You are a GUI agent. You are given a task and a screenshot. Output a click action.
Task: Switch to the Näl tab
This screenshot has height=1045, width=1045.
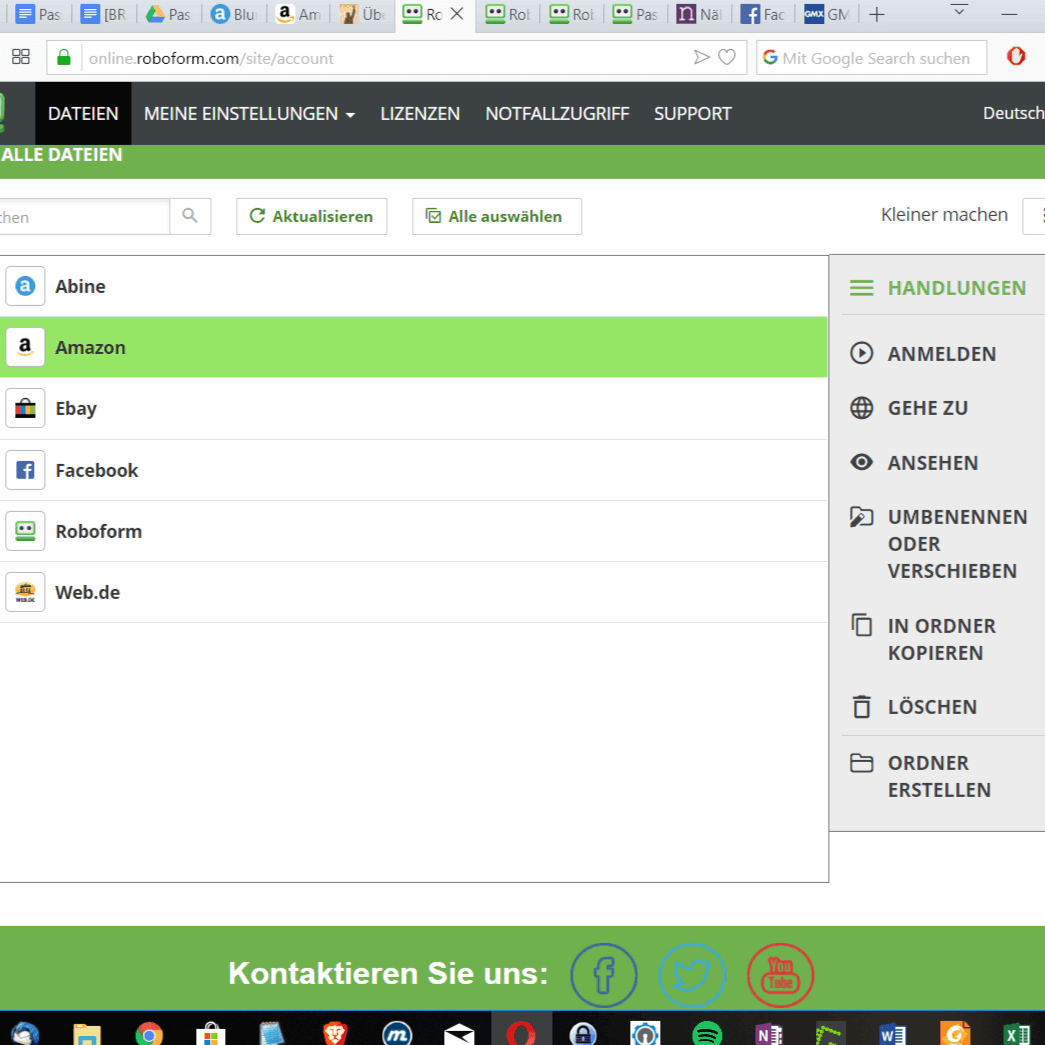tap(699, 14)
